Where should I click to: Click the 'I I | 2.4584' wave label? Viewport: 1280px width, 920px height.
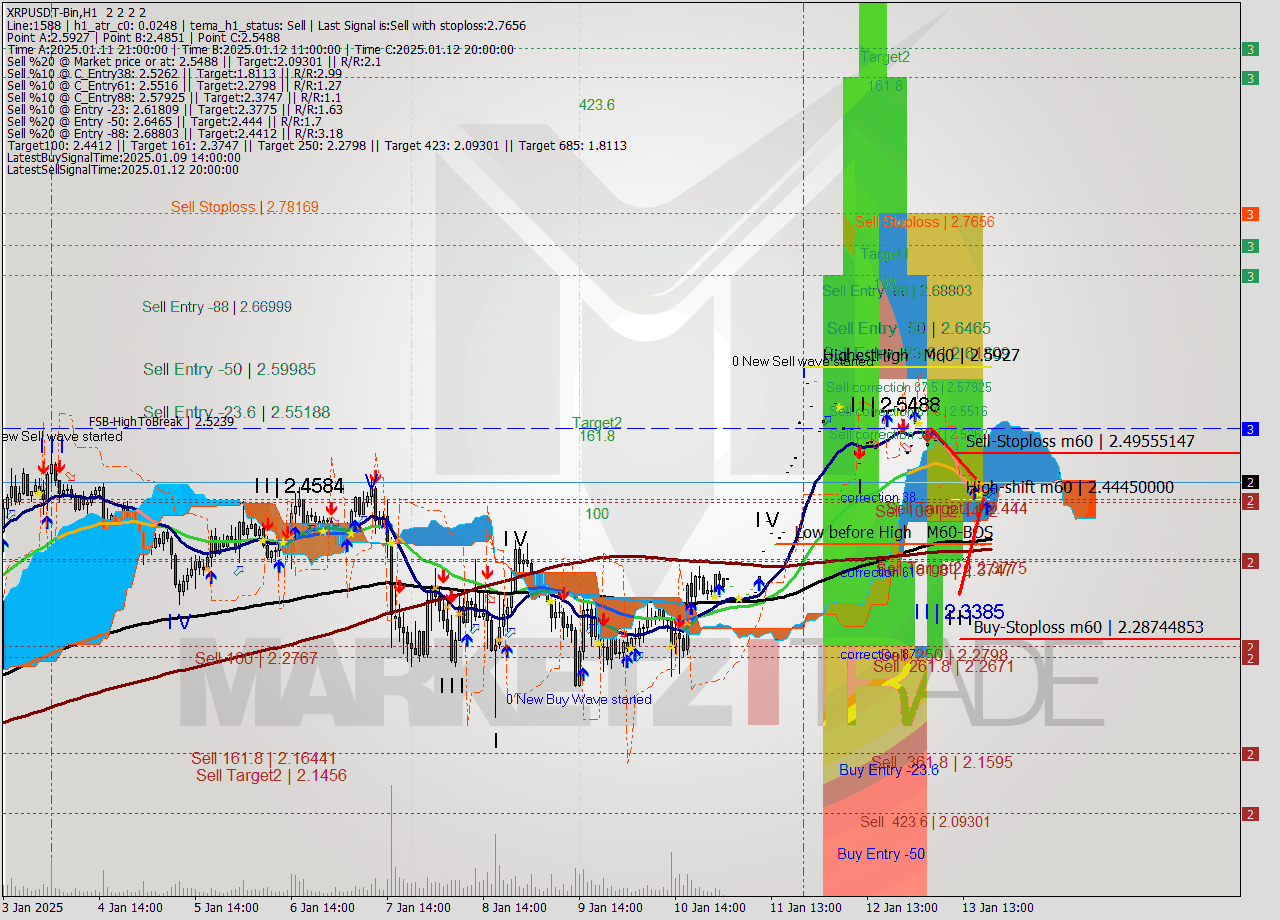pos(299,486)
